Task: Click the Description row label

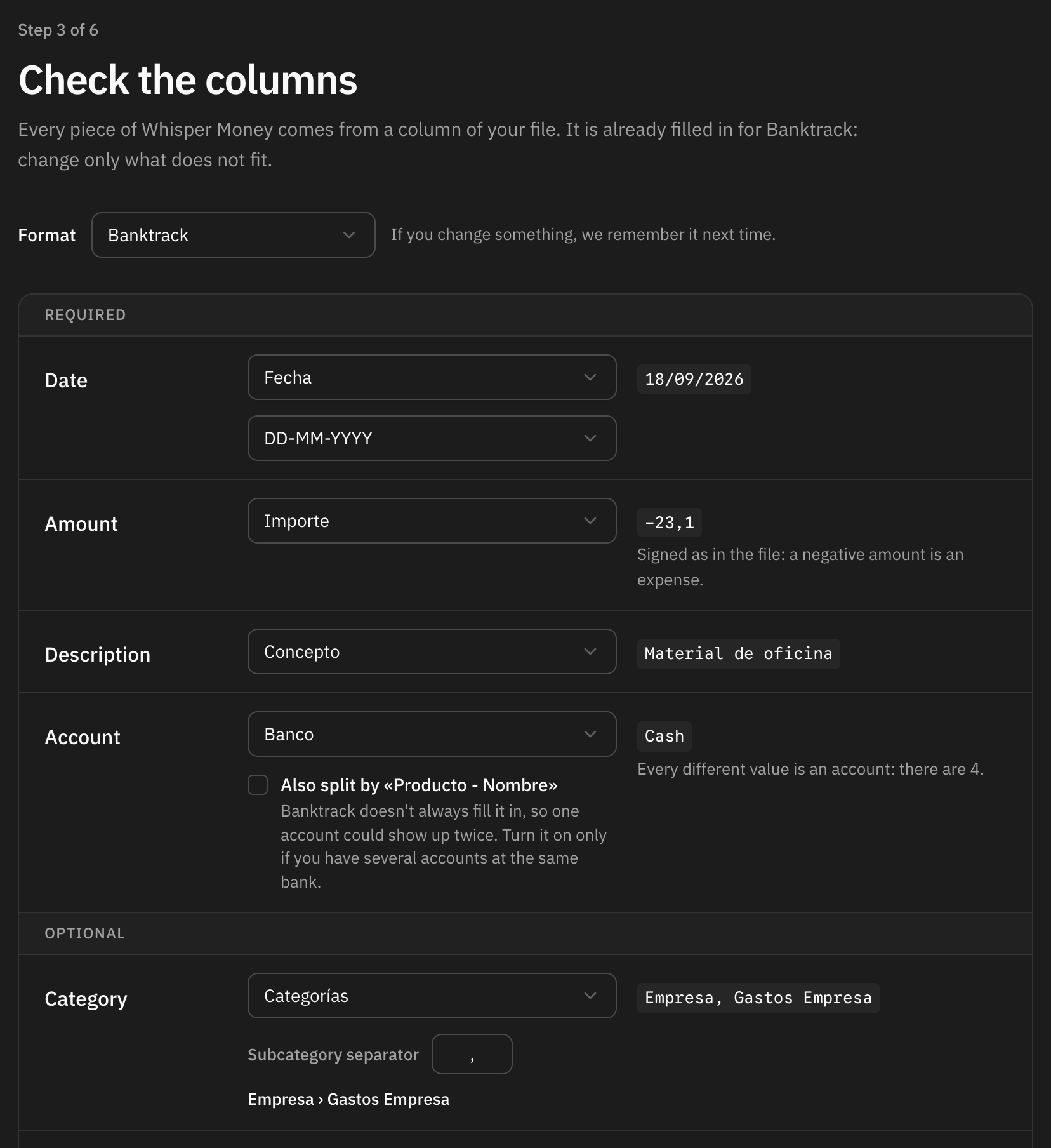Action: [x=98, y=655]
